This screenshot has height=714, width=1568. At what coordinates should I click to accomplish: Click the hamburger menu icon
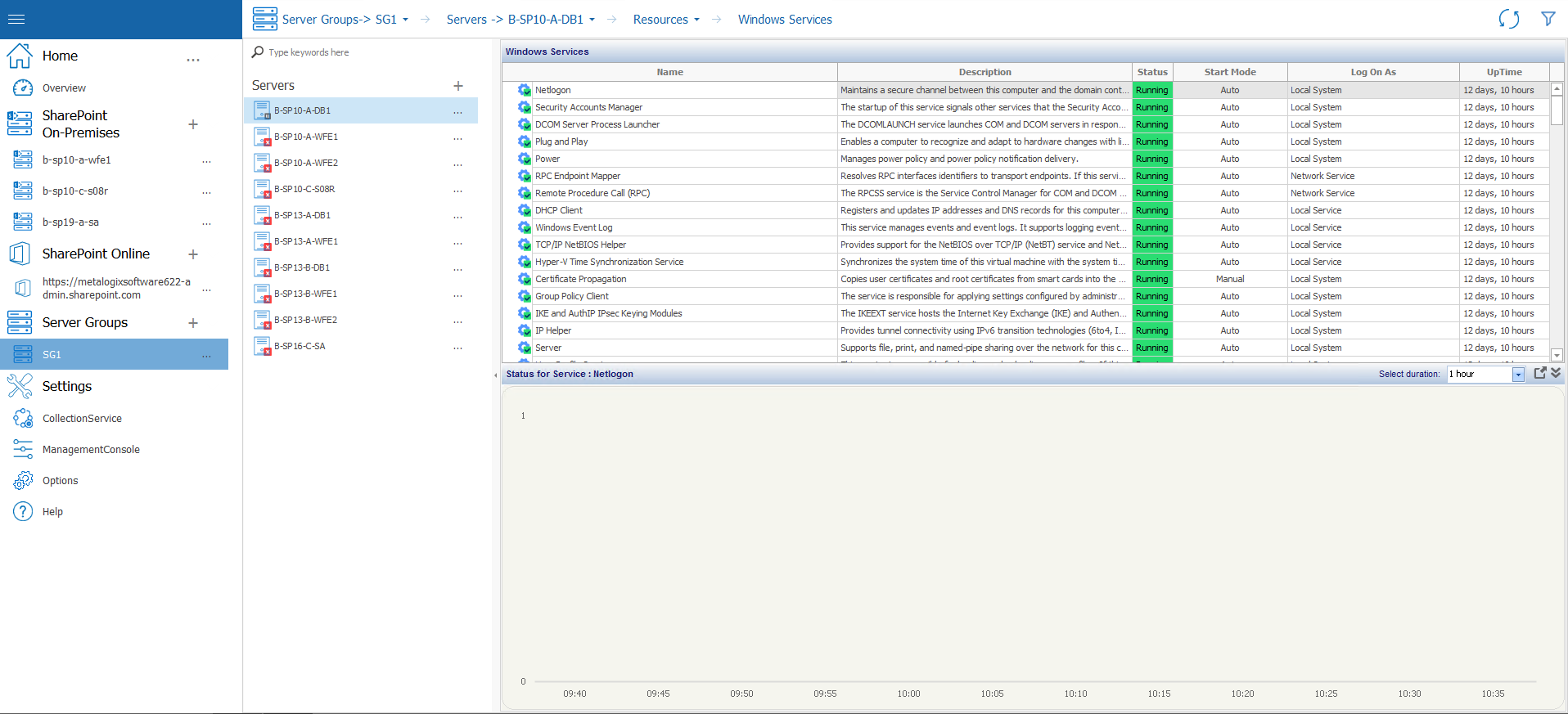point(16,19)
